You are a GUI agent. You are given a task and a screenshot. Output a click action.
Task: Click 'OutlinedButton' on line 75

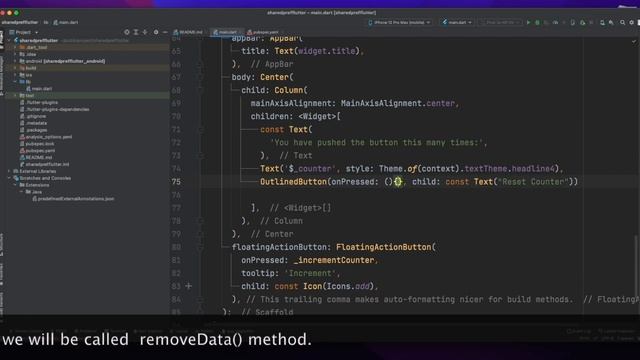point(293,182)
